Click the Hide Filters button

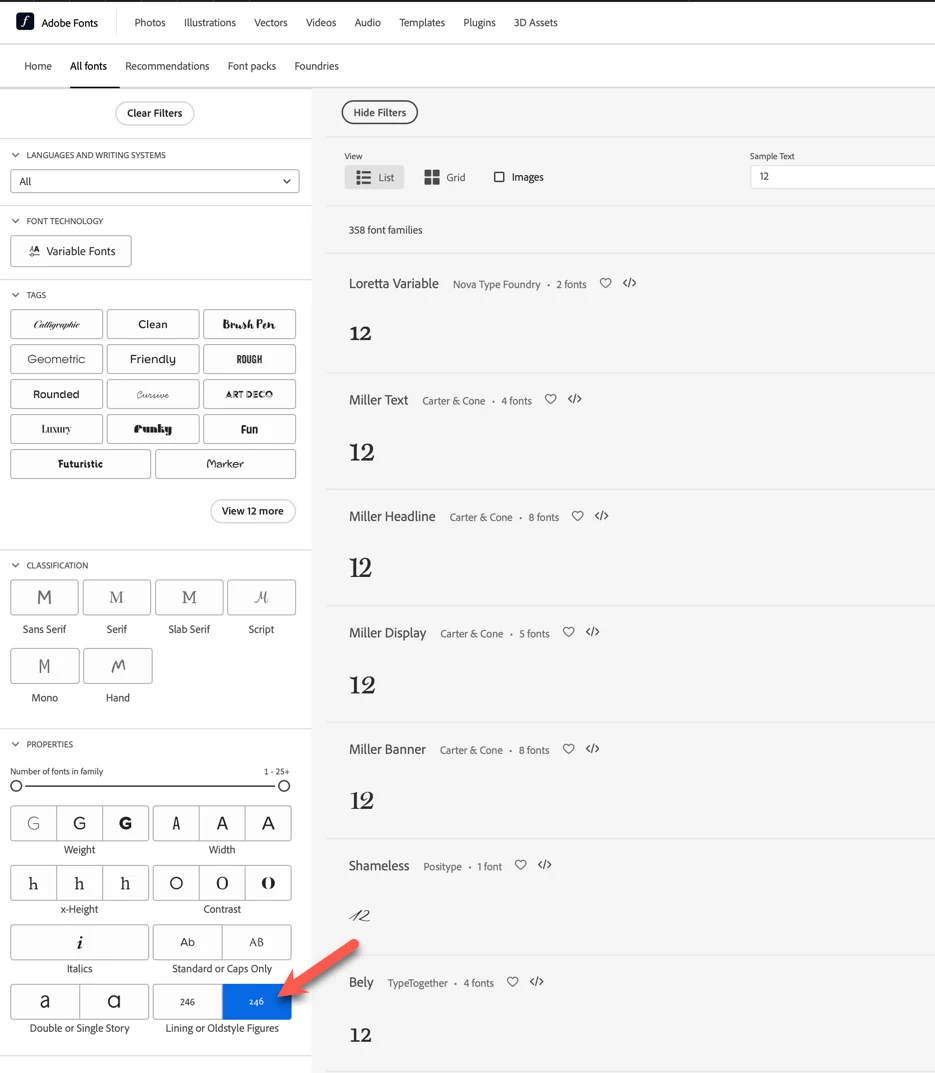coord(380,112)
